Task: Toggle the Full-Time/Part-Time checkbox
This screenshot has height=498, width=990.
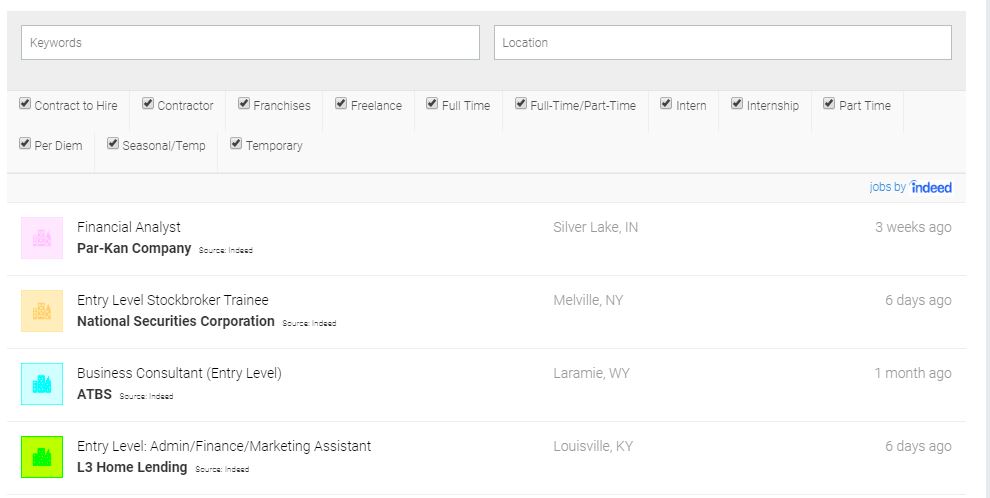Action: [x=521, y=104]
